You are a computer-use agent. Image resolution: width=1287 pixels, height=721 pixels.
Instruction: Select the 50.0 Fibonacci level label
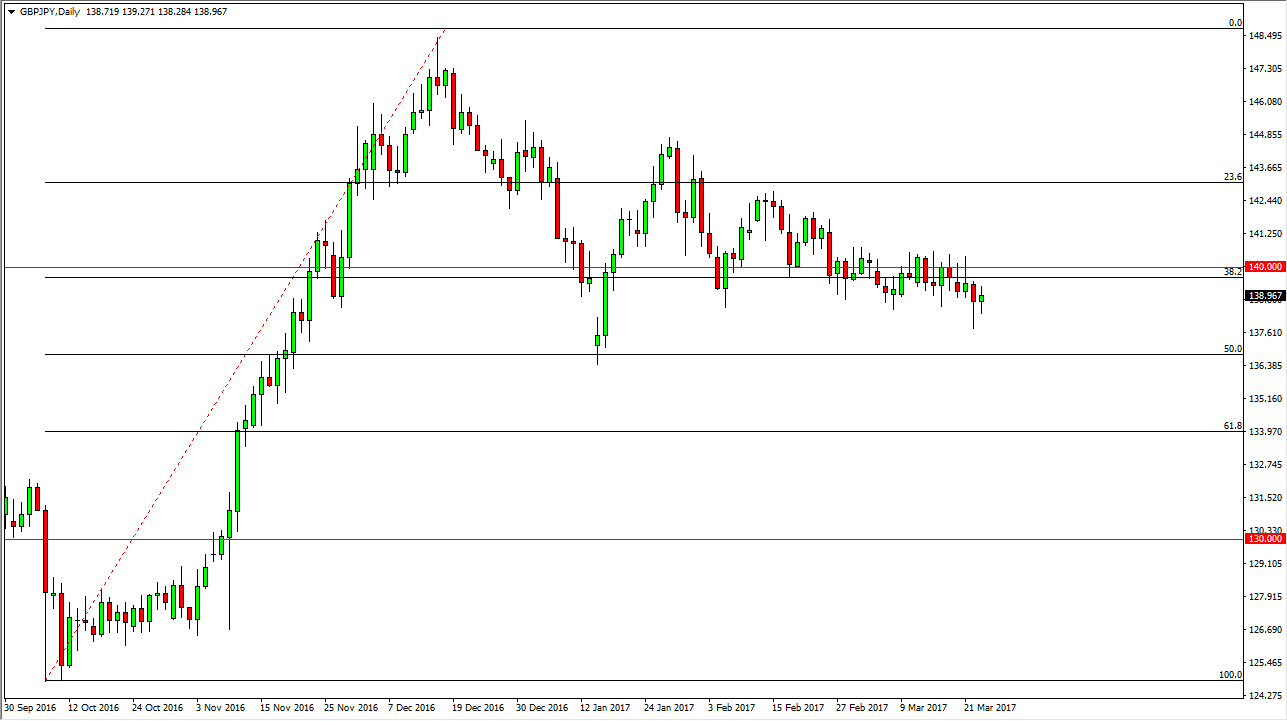tap(1232, 348)
